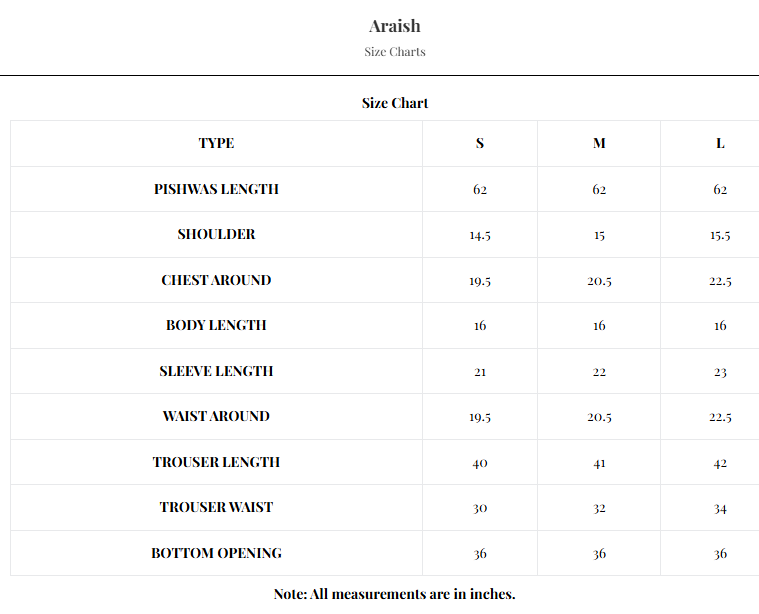Screen dimensions: 759x614
Task: Click the TROUSER WAIST row label
Action: [216, 507]
